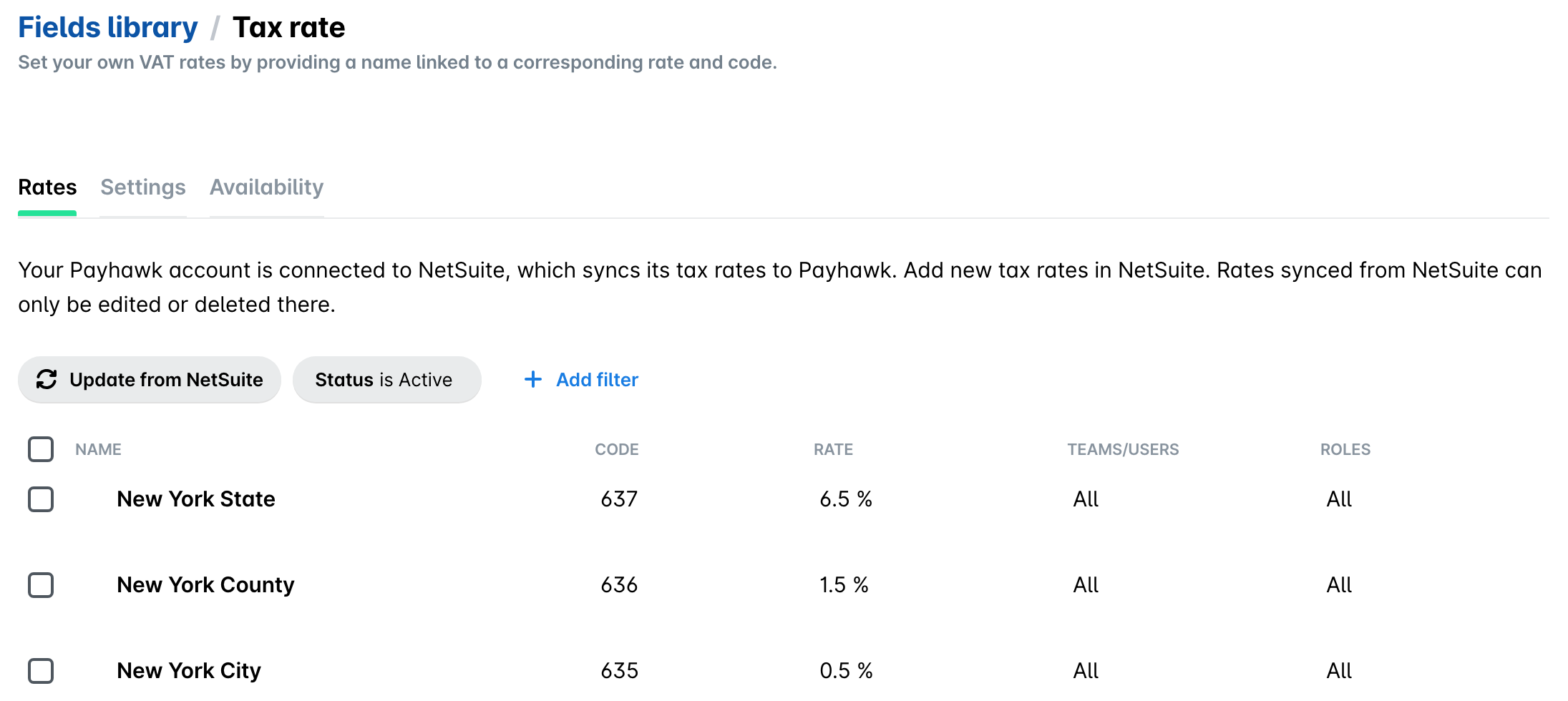Open the New York City tax rate
The width and height of the screenshot is (1568, 701).
[189, 671]
